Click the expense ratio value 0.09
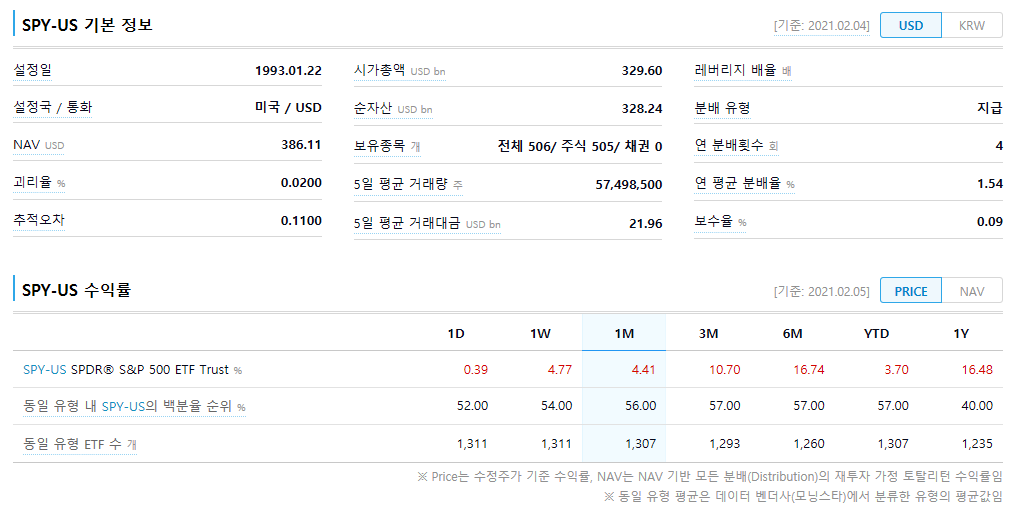The image size is (1014, 520). pos(989,222)
